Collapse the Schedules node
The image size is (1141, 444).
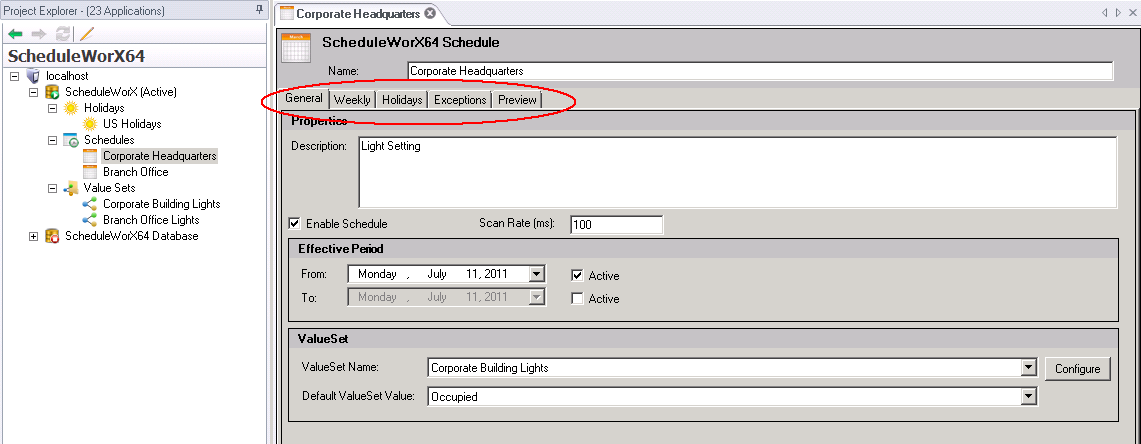point(52,140)
